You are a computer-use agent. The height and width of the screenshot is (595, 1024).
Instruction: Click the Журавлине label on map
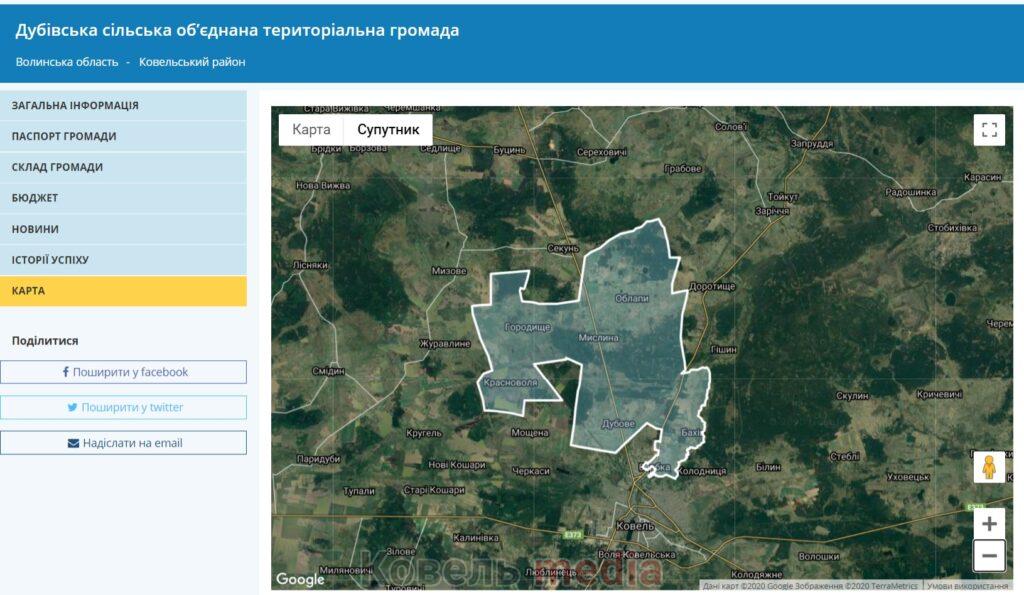pos(444,343)
